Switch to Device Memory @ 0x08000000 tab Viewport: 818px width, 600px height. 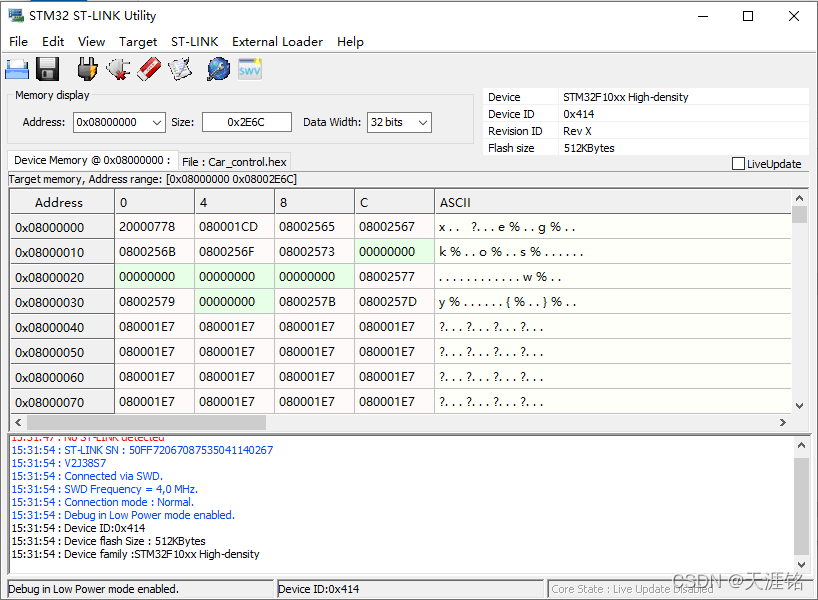tap(92, 160)
